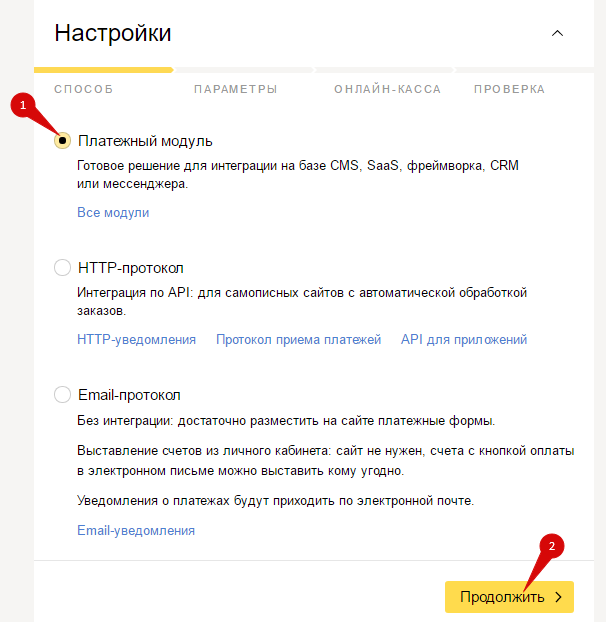Viewport: 606px width, 622px height.
Task: Switch to the ПАРАМЕТРЫ step tab
Action: 236,89
